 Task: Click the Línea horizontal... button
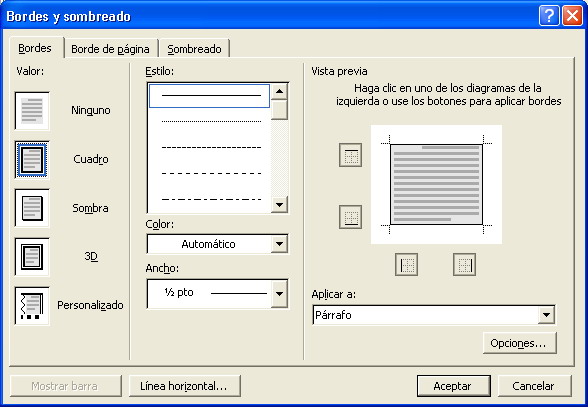click(184, 386)
